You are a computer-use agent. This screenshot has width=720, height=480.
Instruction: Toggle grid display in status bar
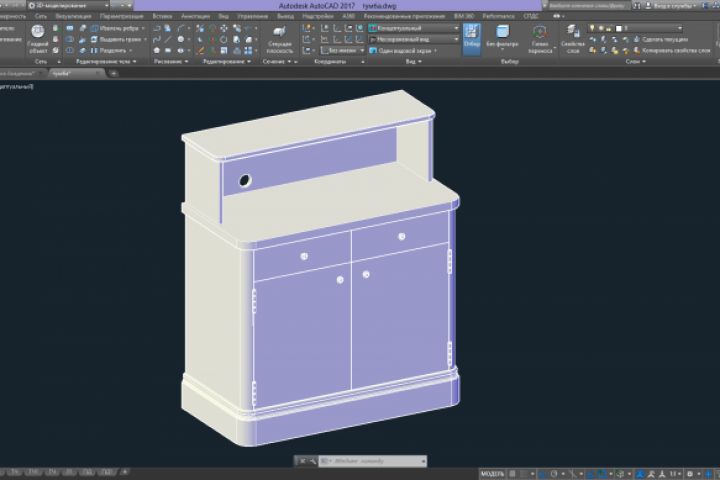click(x=512, y=474)
